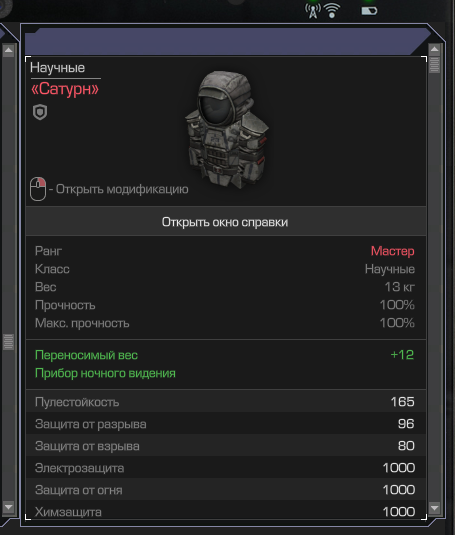Image resolution: width=455 pixels, height=535 pixels.
Task: Select the Электрозащита stat row
Action: tap(226, 467)
